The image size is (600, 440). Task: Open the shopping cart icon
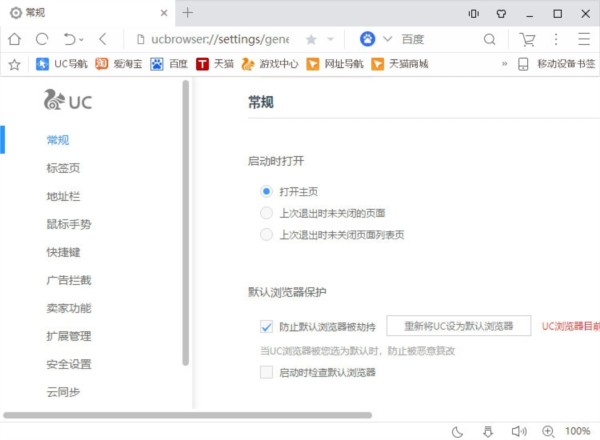click(x=527, y=39)
